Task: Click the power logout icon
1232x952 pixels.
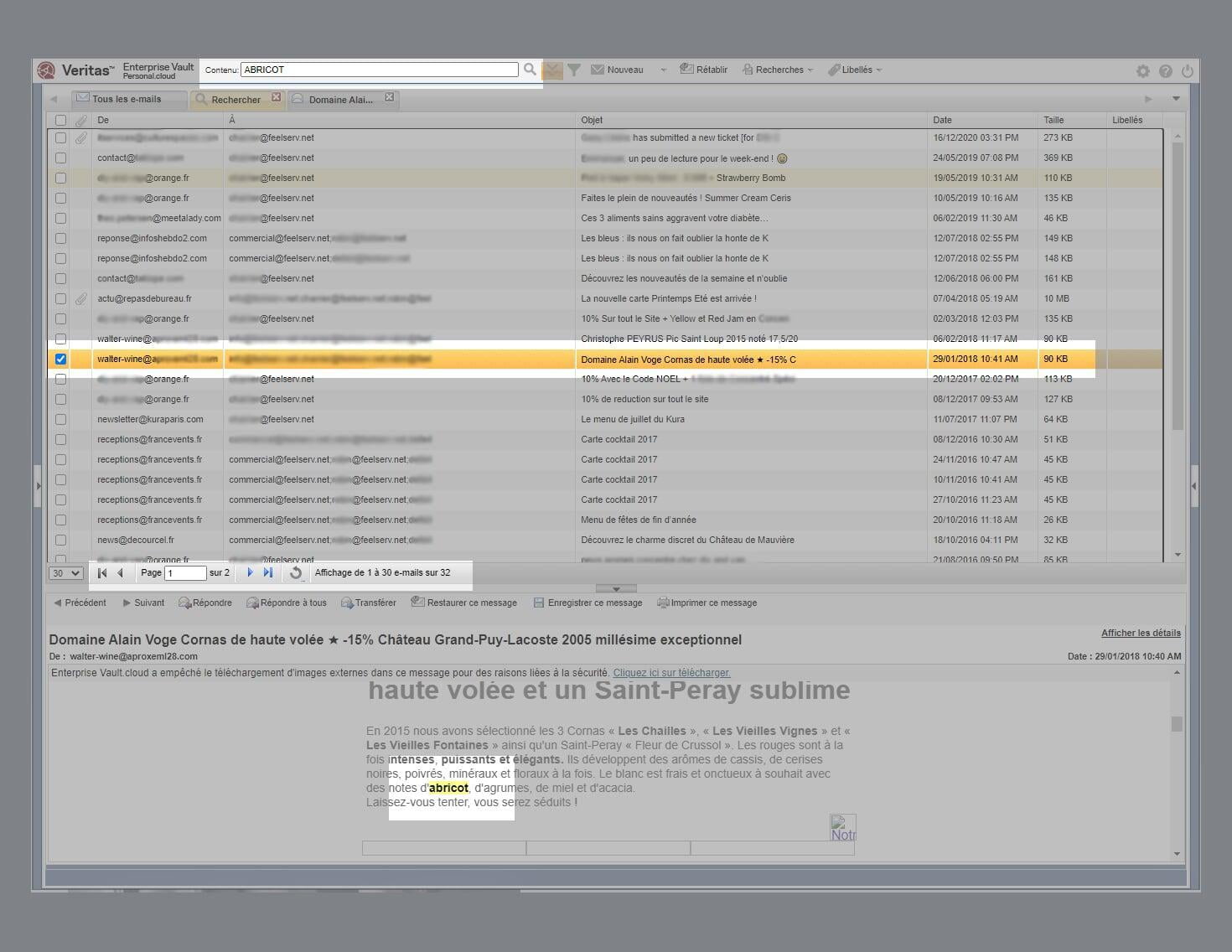Action: [1188, 71]
